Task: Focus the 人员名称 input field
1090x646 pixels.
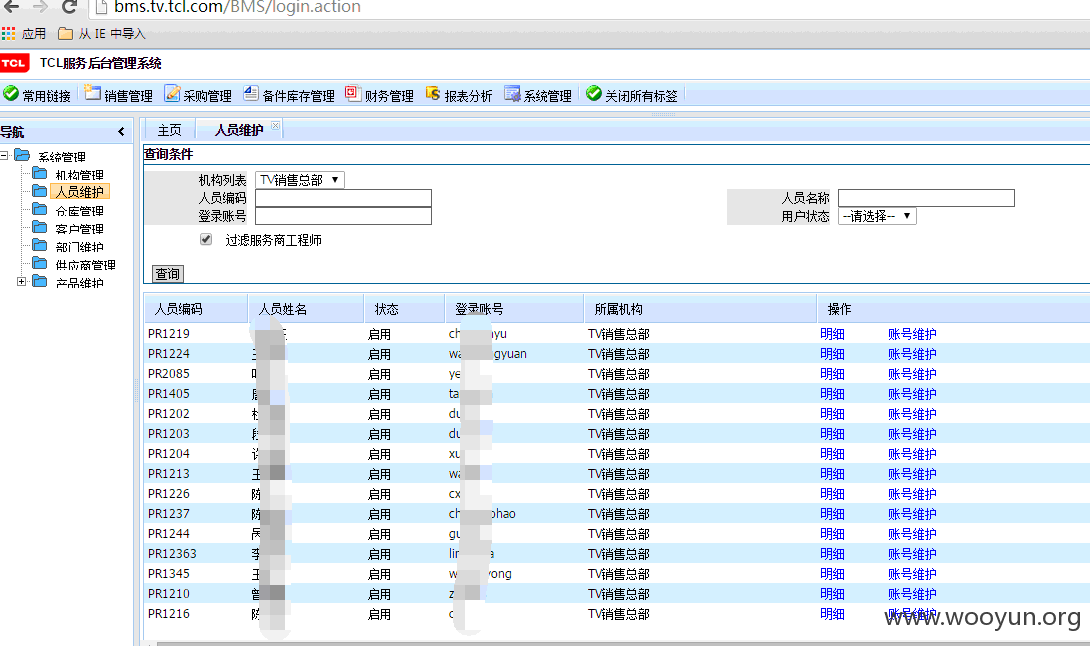Action: click(926, 198)
